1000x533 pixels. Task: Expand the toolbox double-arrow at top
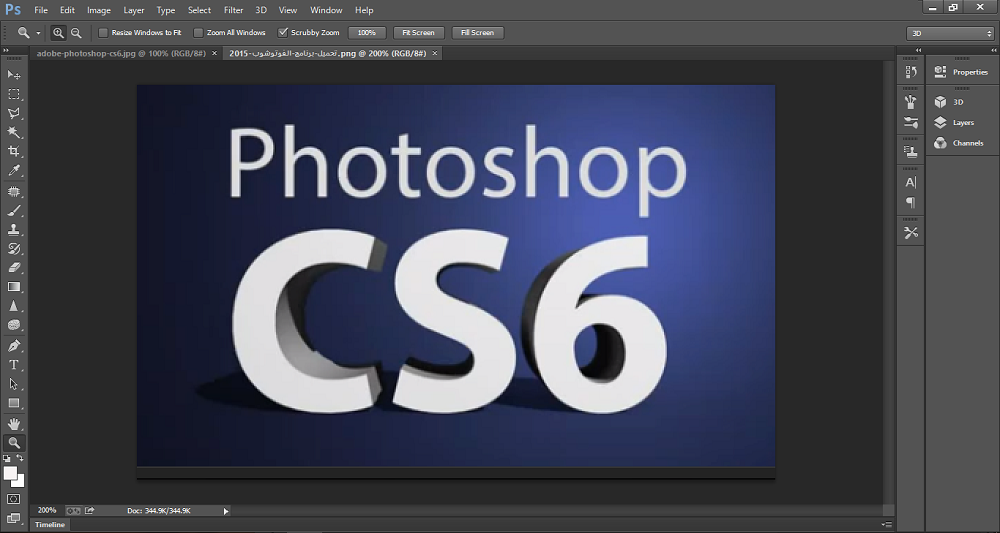[x=6, y=50]
